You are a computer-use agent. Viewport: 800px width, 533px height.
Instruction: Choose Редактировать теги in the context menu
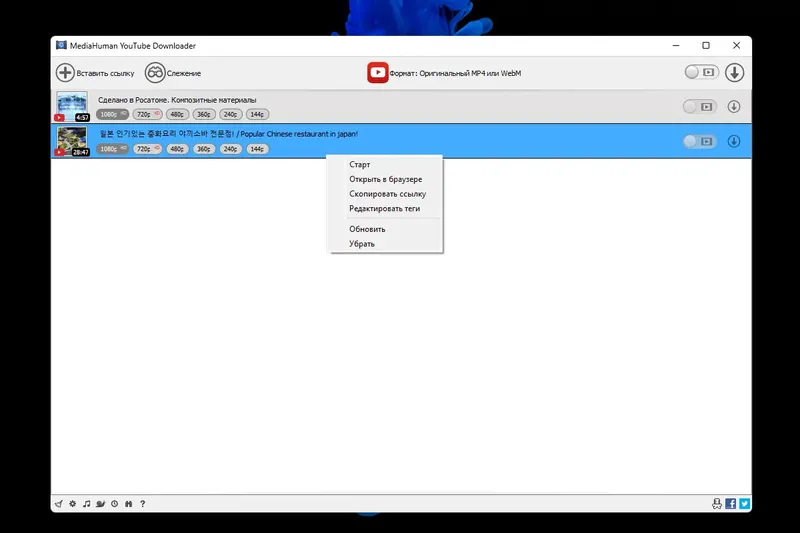click(x=385, y=209)
